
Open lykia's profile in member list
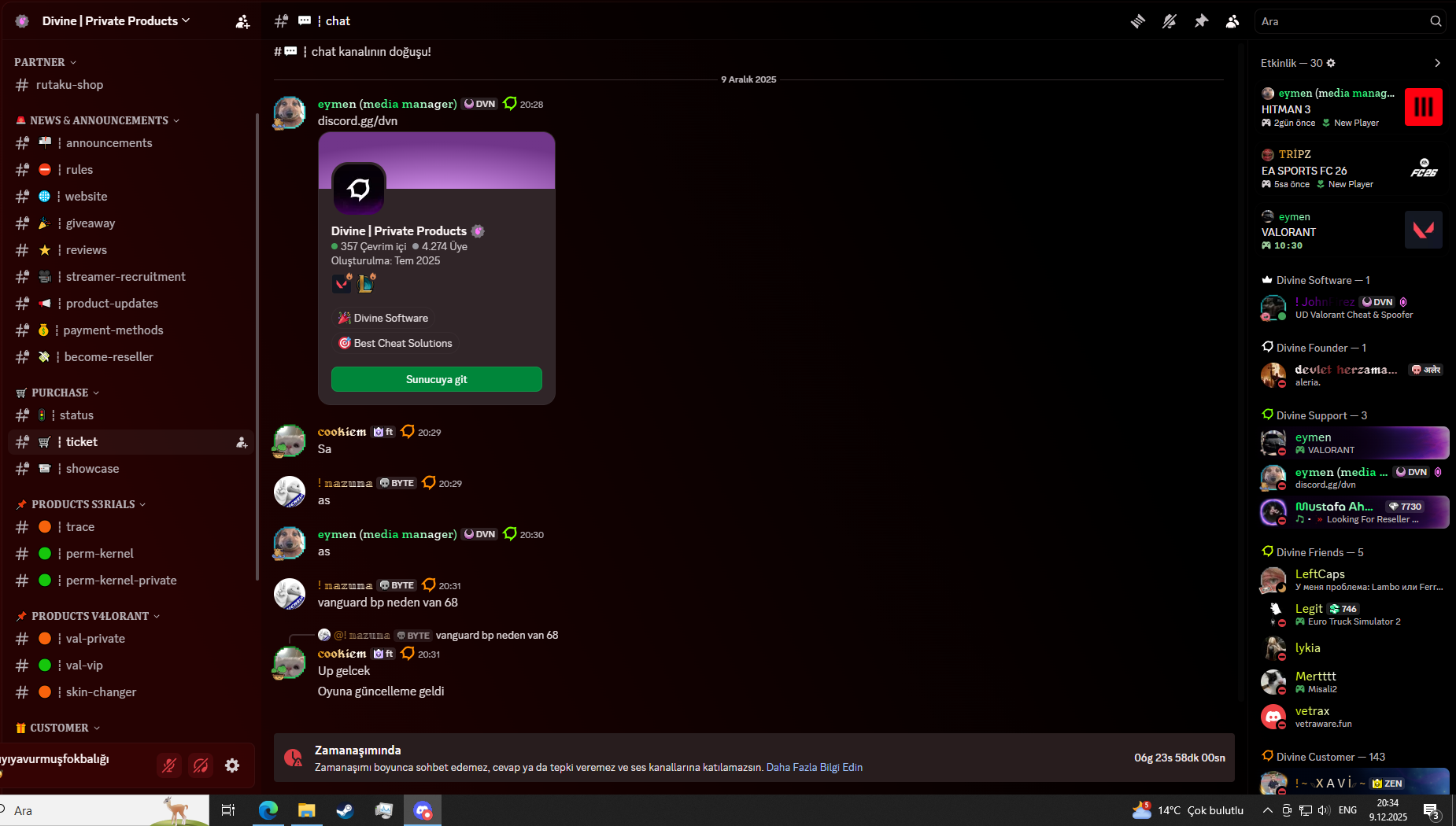click(1354, 648)
